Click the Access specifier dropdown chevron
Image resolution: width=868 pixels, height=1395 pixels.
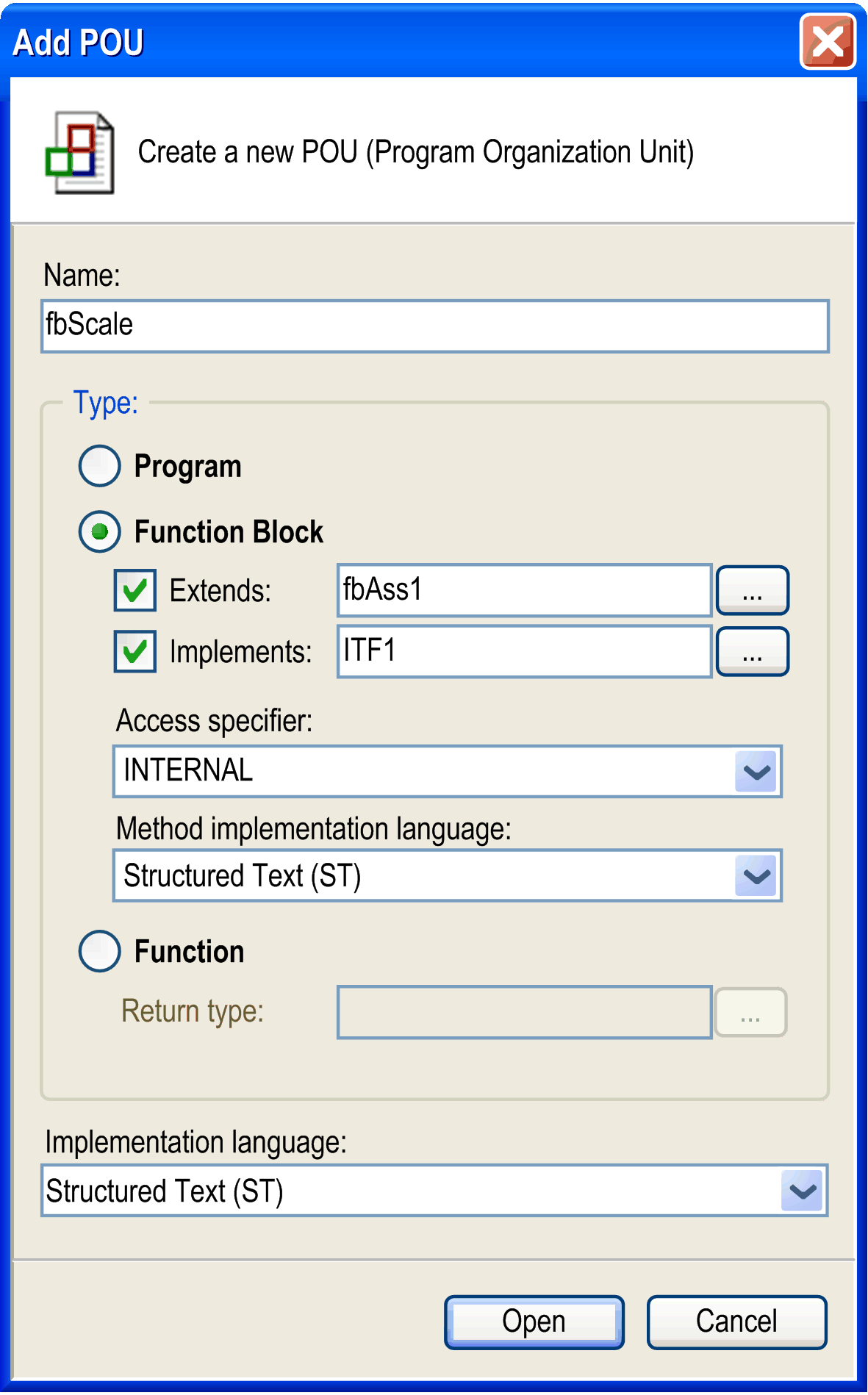tap(756, 772)
